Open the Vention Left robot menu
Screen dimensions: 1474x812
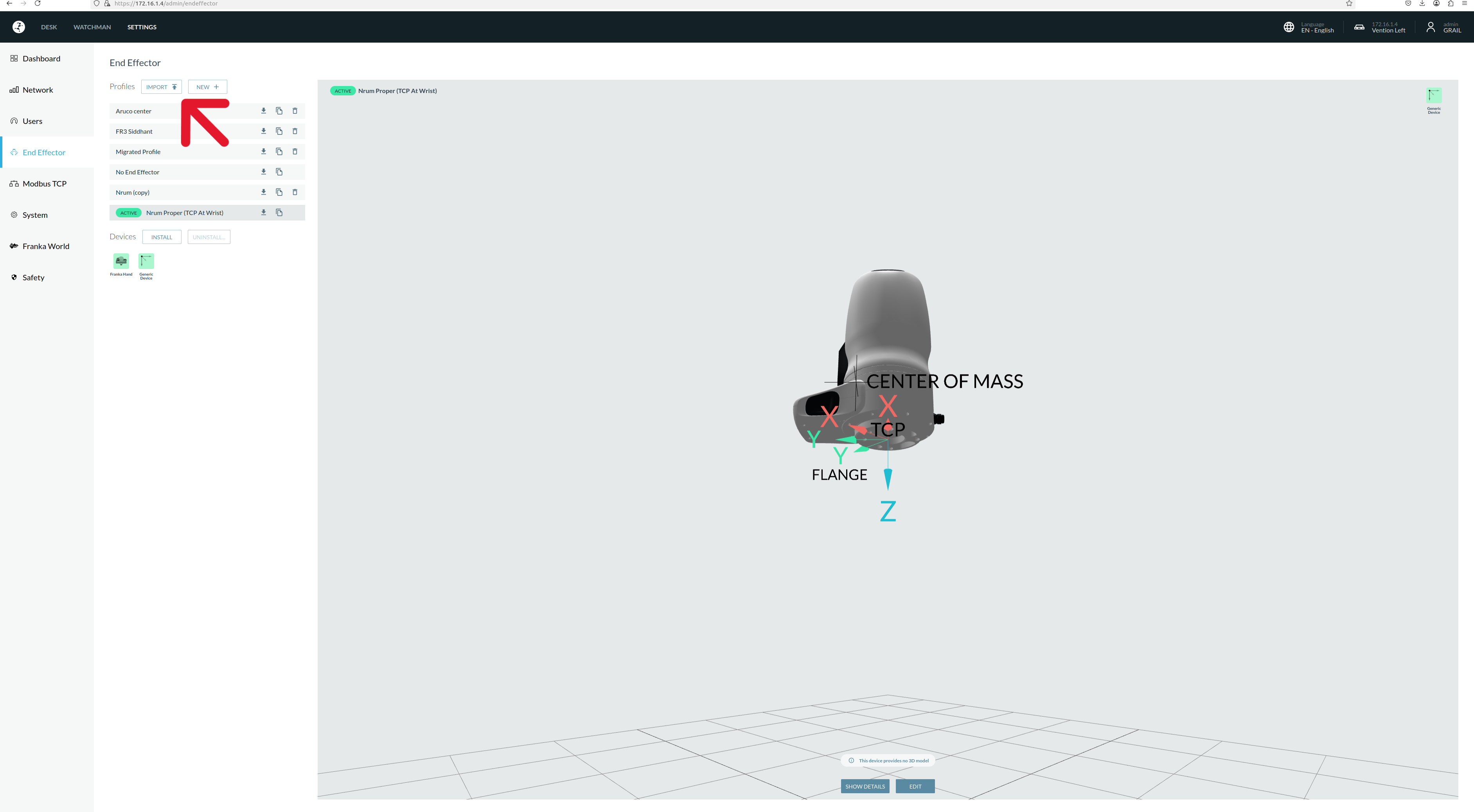pyautogui.click(x=1379, y=27)
